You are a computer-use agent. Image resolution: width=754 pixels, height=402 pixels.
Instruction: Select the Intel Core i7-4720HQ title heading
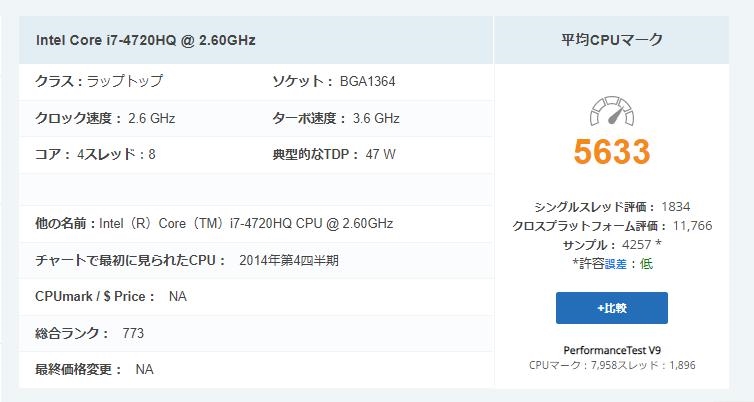pos(146,40)
